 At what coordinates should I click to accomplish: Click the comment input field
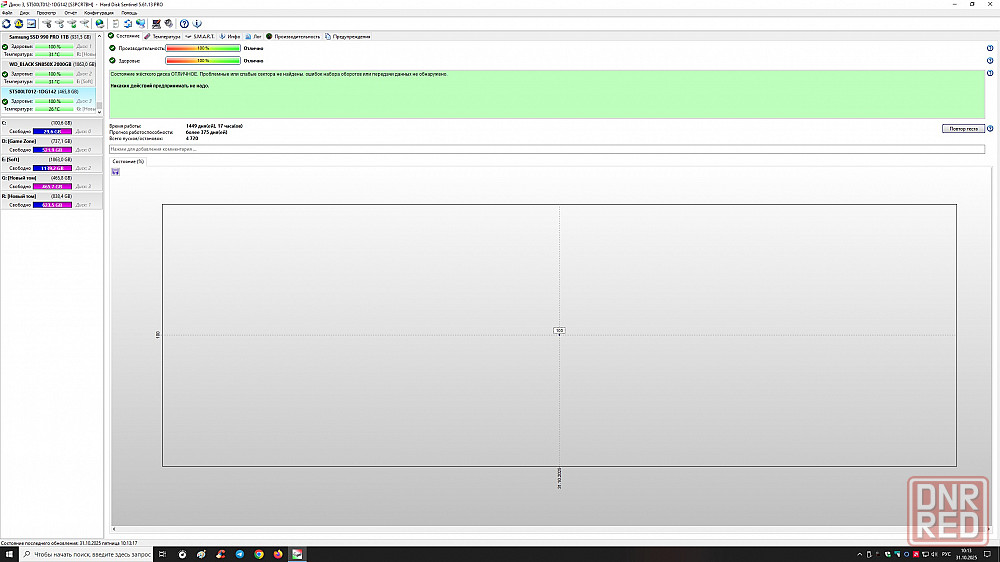coord(546,149)
